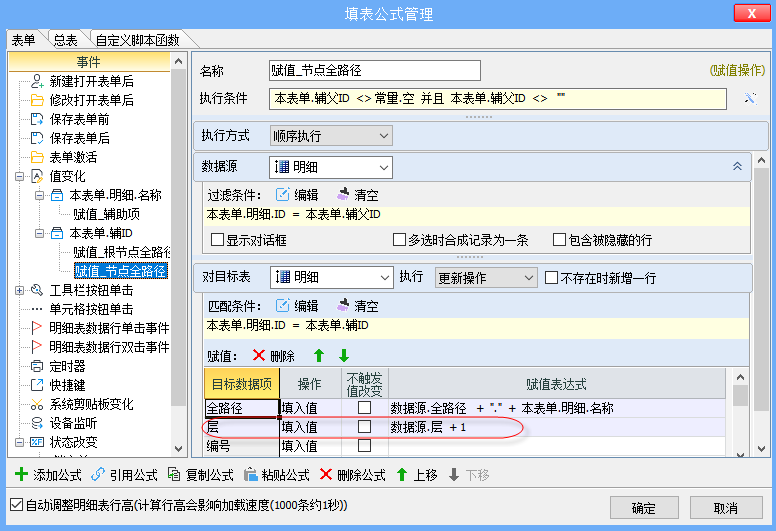Click 复制公式 copy formula
Image resolution: width=776 pixels, height=531 pixels.
pos(200,475)
